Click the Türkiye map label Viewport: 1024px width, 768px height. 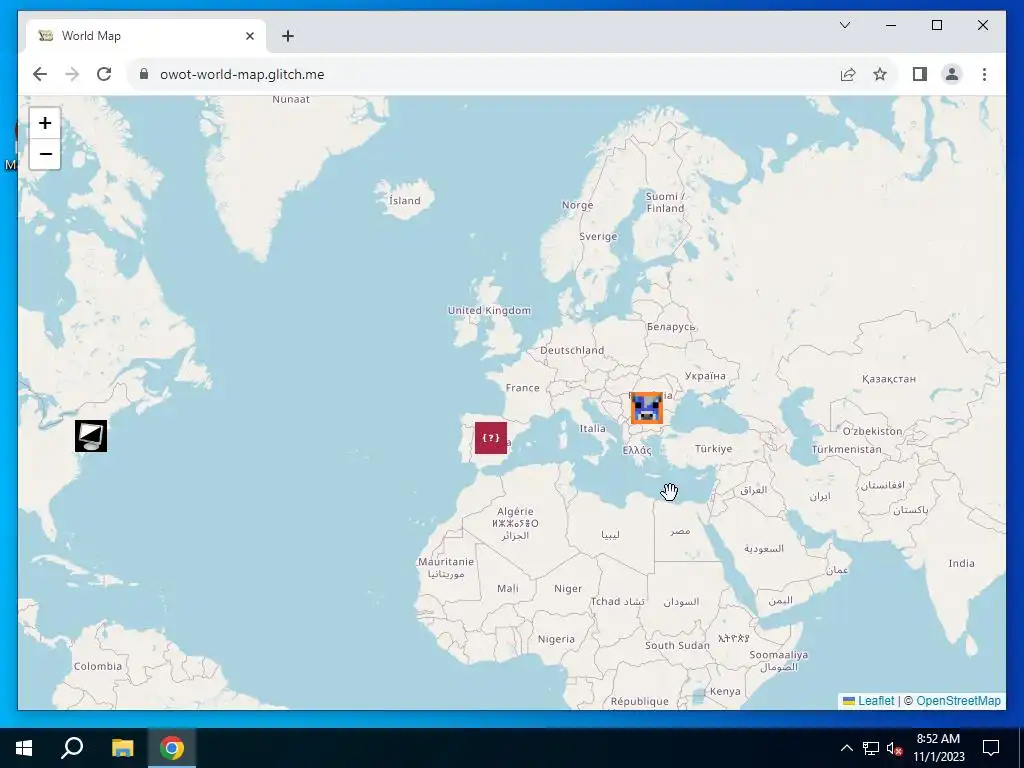(x=713, y=449)
